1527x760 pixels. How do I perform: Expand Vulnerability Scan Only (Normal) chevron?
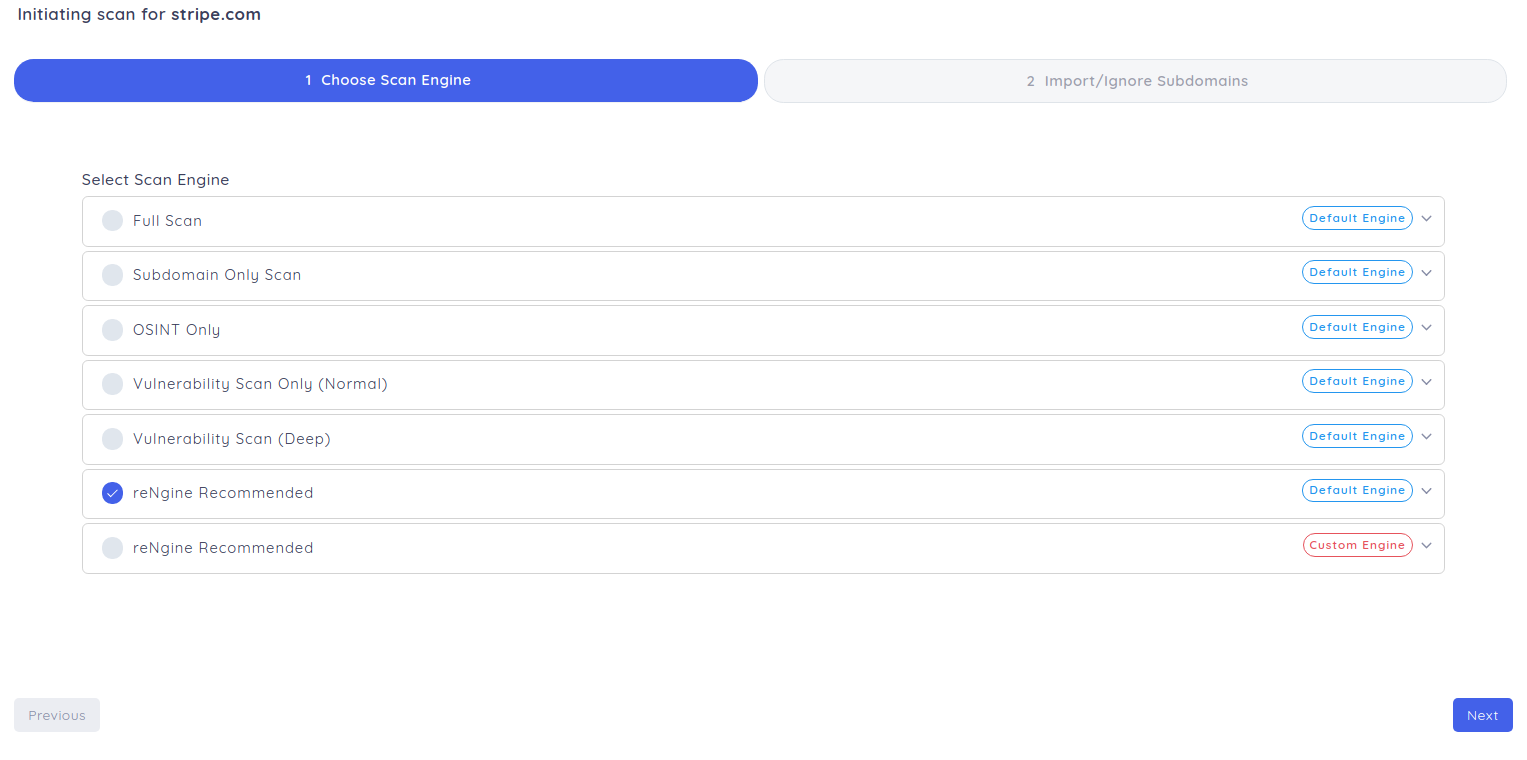coord(1426,382)
